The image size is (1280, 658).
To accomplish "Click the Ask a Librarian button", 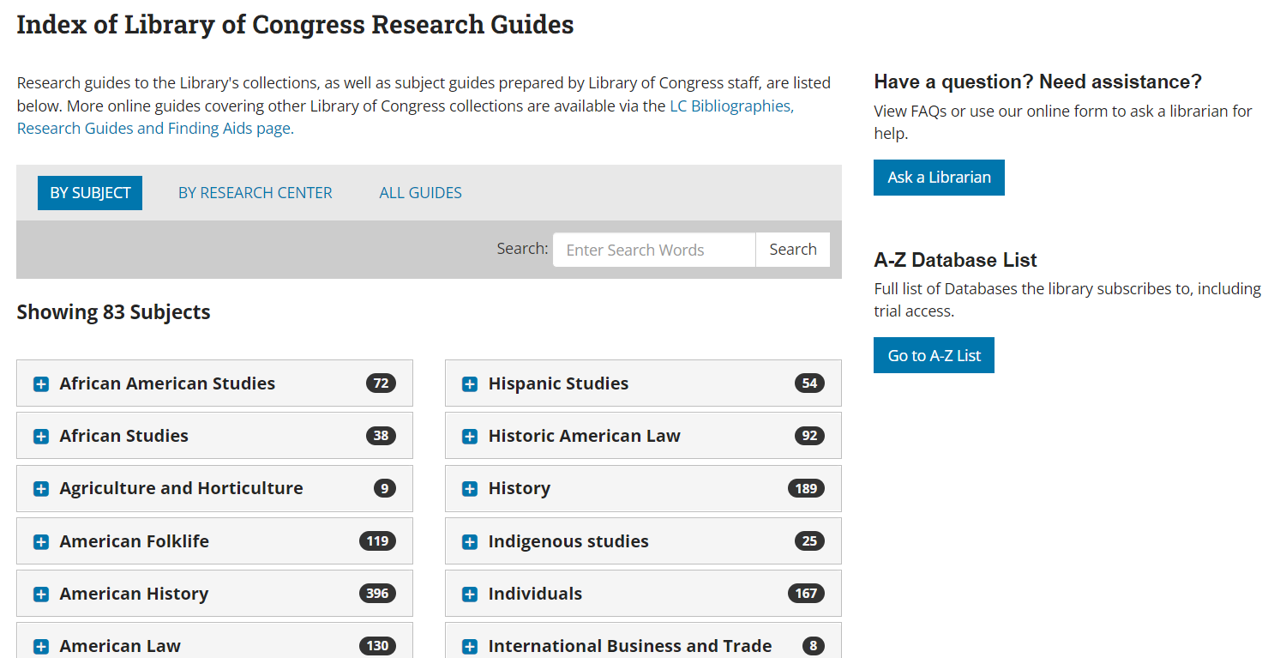I will tap(939, 177).
